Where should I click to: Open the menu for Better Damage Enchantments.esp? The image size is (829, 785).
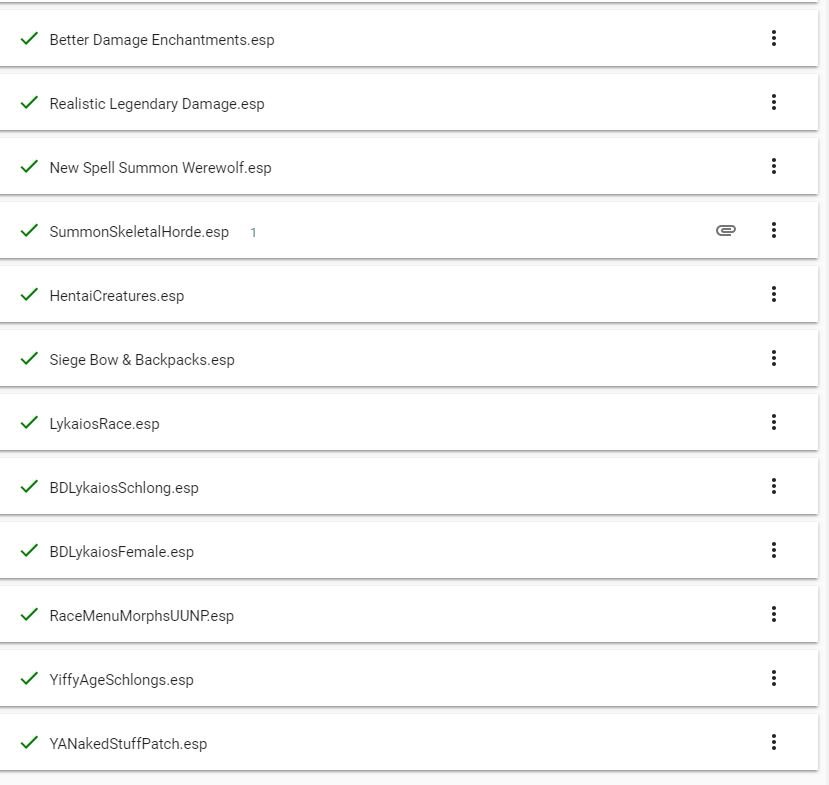[773, 38]
